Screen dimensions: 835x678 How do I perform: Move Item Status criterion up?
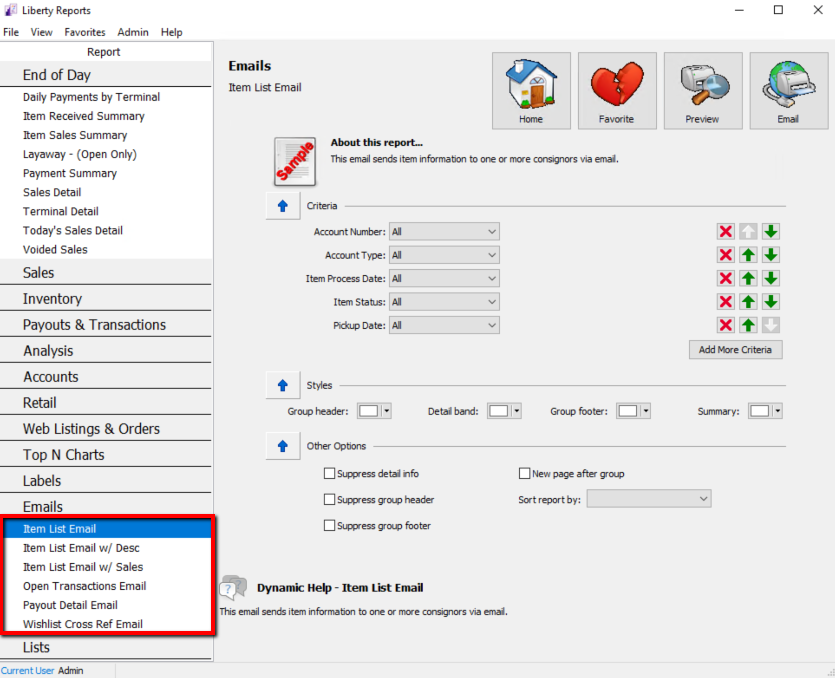click(748, 302)
